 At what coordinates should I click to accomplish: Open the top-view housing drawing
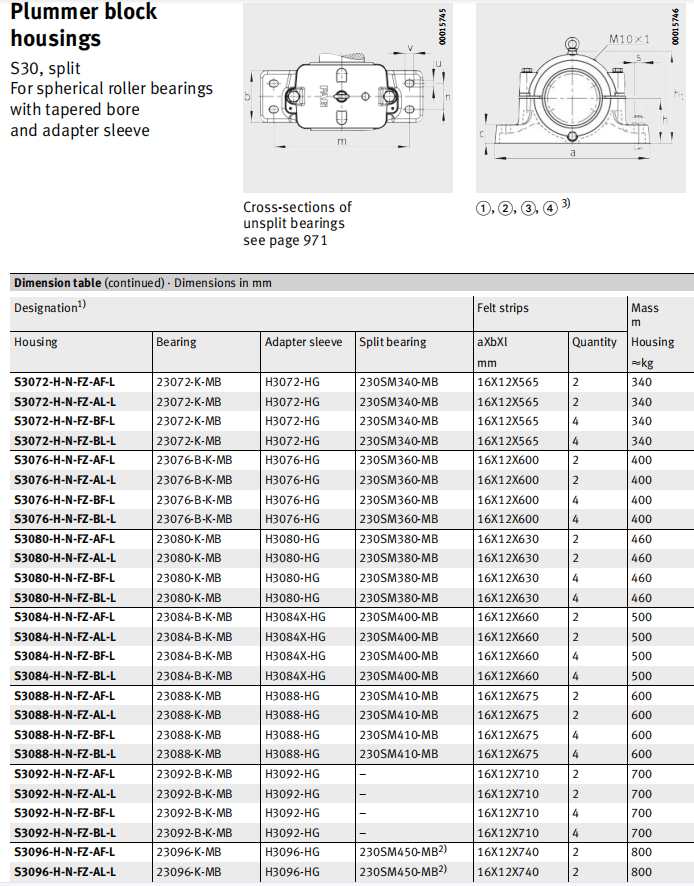(341, 96)
